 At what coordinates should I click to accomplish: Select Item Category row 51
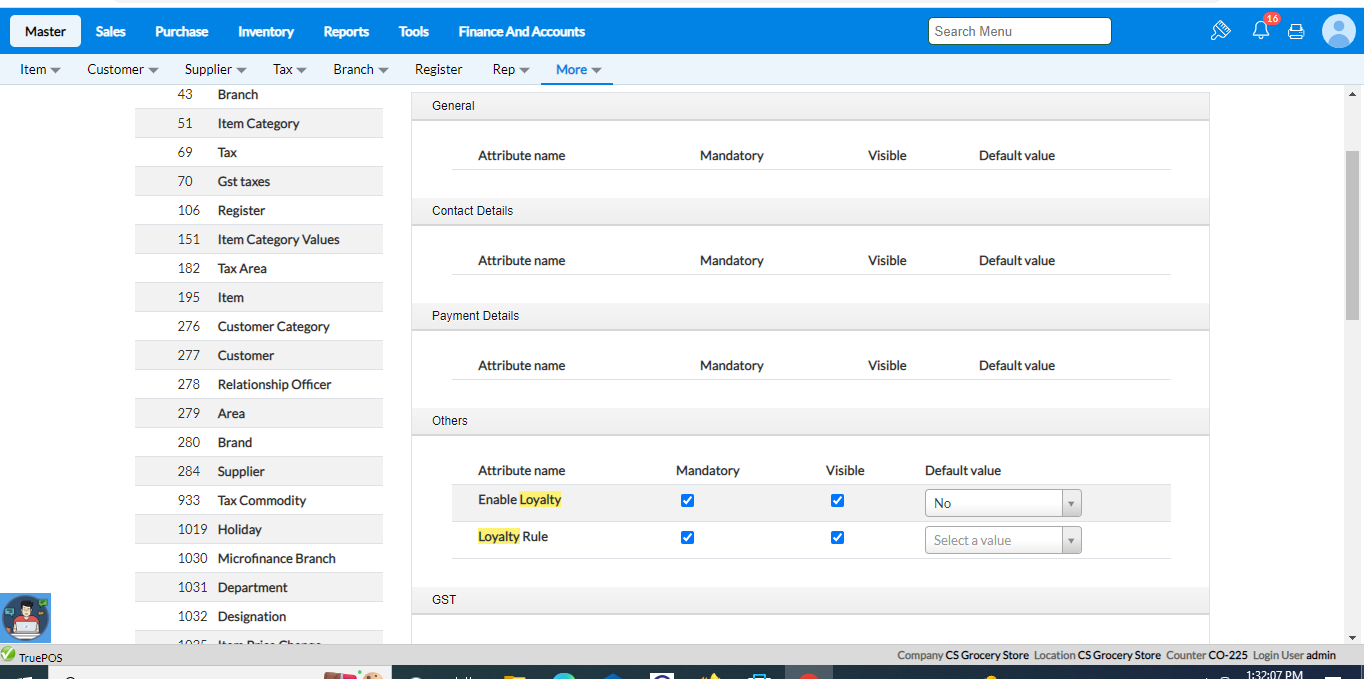(259, 123)
